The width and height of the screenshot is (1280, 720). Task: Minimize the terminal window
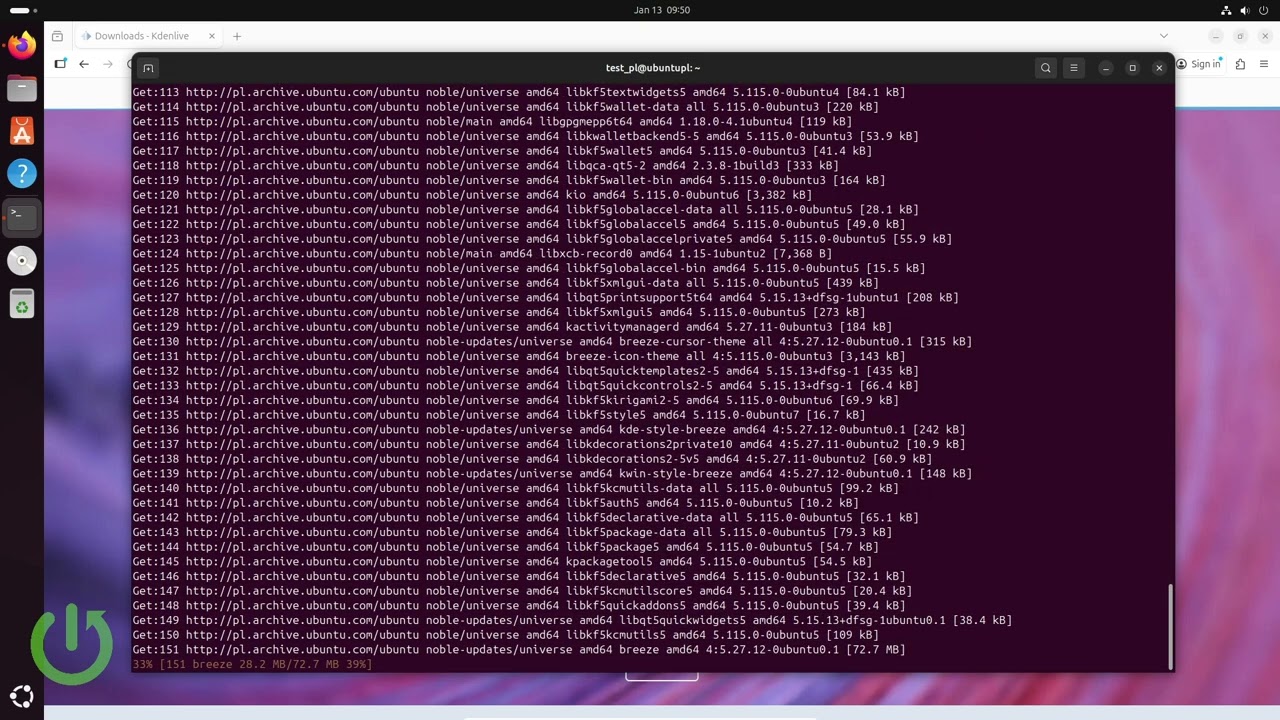[x=1106, y=68]
